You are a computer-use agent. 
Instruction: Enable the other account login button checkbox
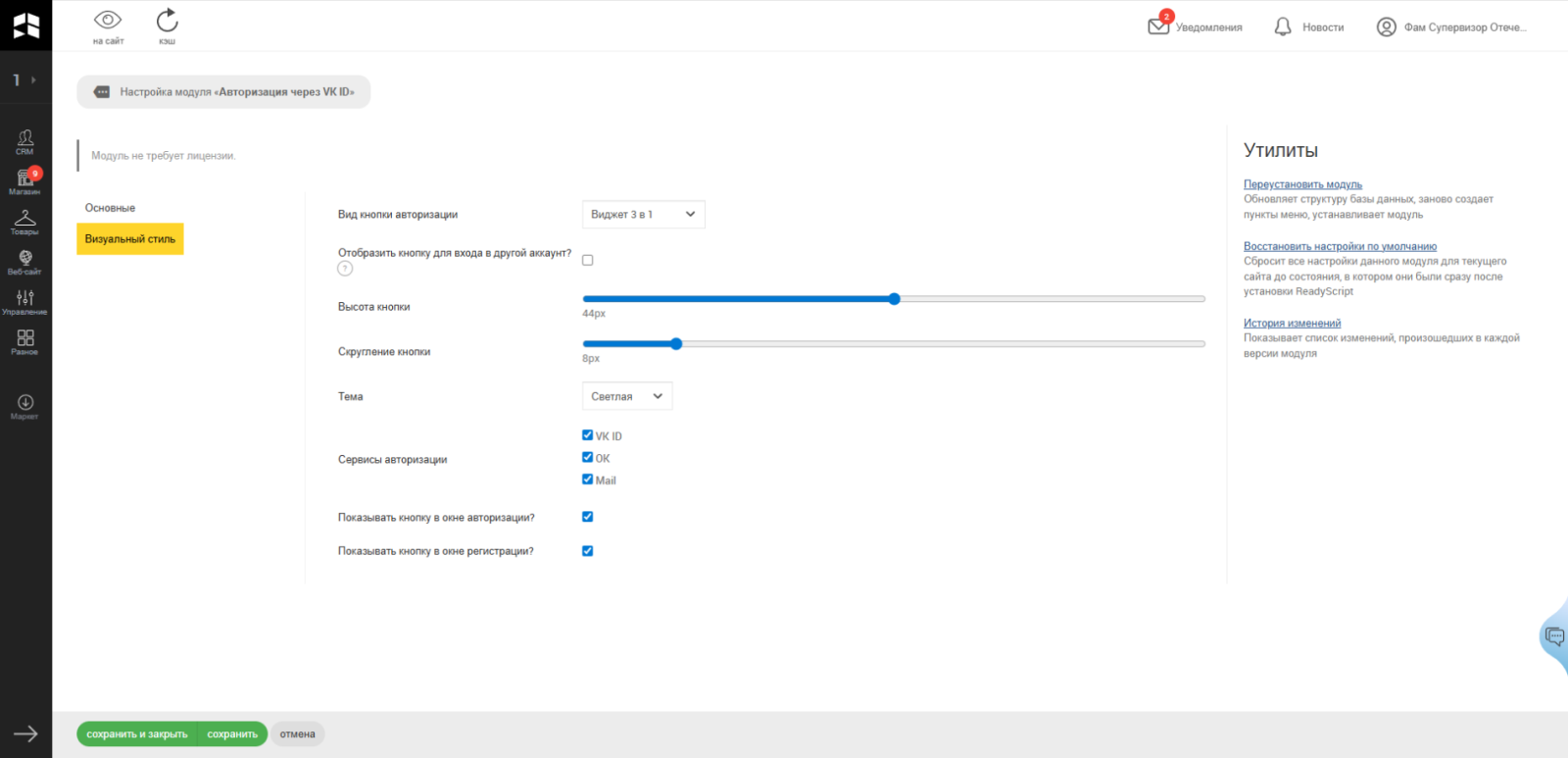pos(588,260)
